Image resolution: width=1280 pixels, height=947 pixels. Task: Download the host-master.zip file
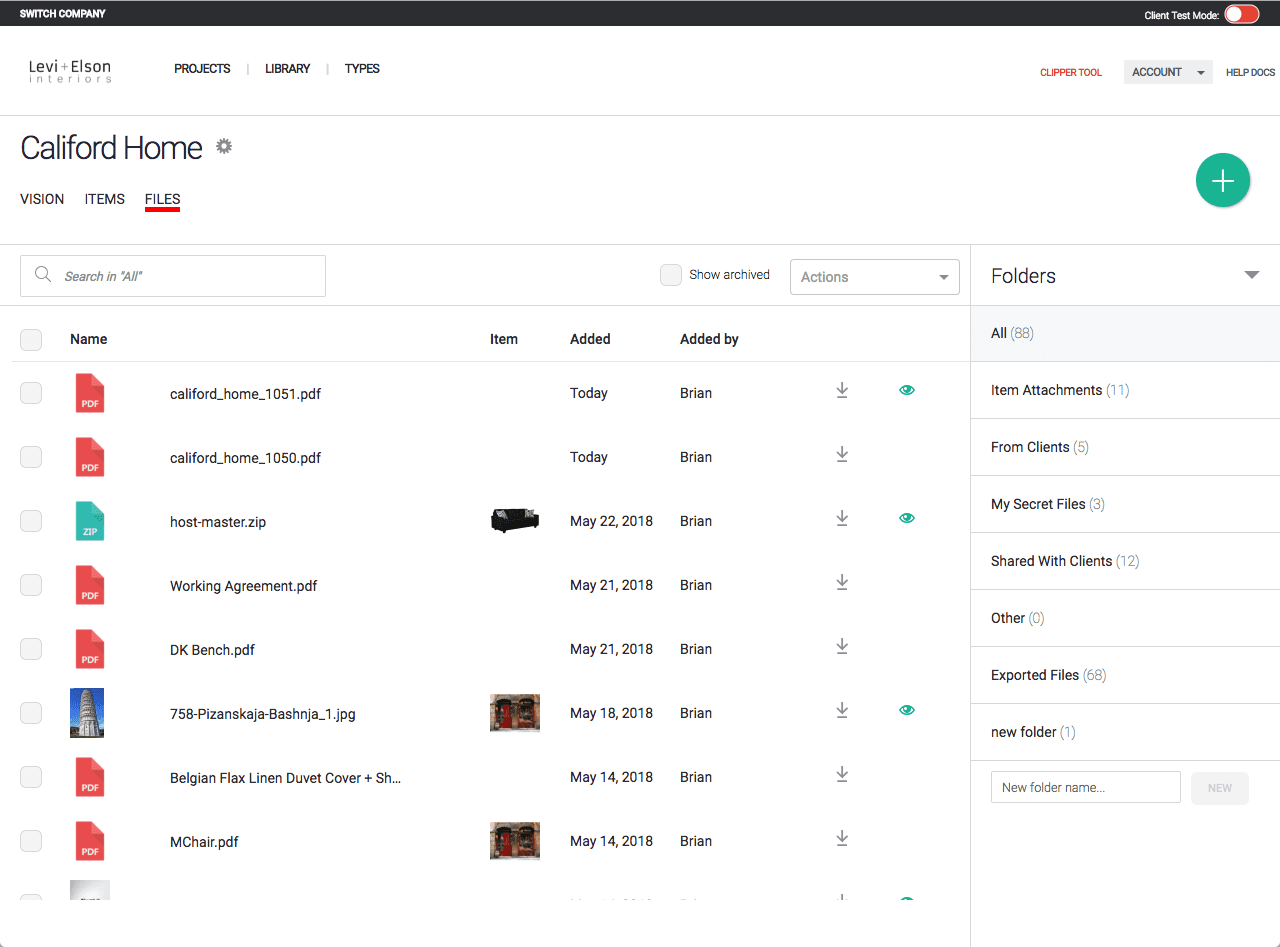click(842, 519)
